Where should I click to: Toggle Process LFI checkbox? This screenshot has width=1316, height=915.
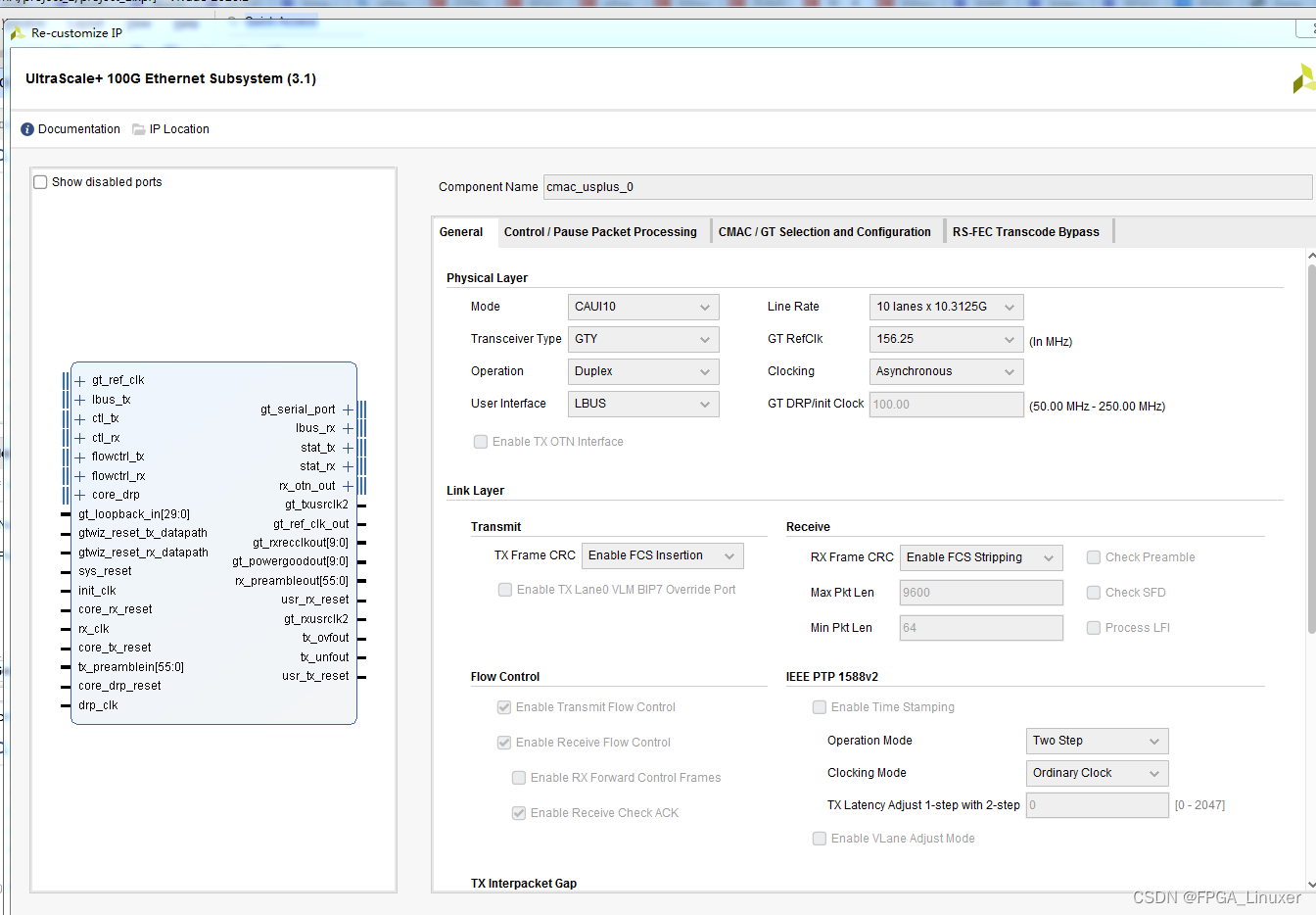(x=1094, y=628)
